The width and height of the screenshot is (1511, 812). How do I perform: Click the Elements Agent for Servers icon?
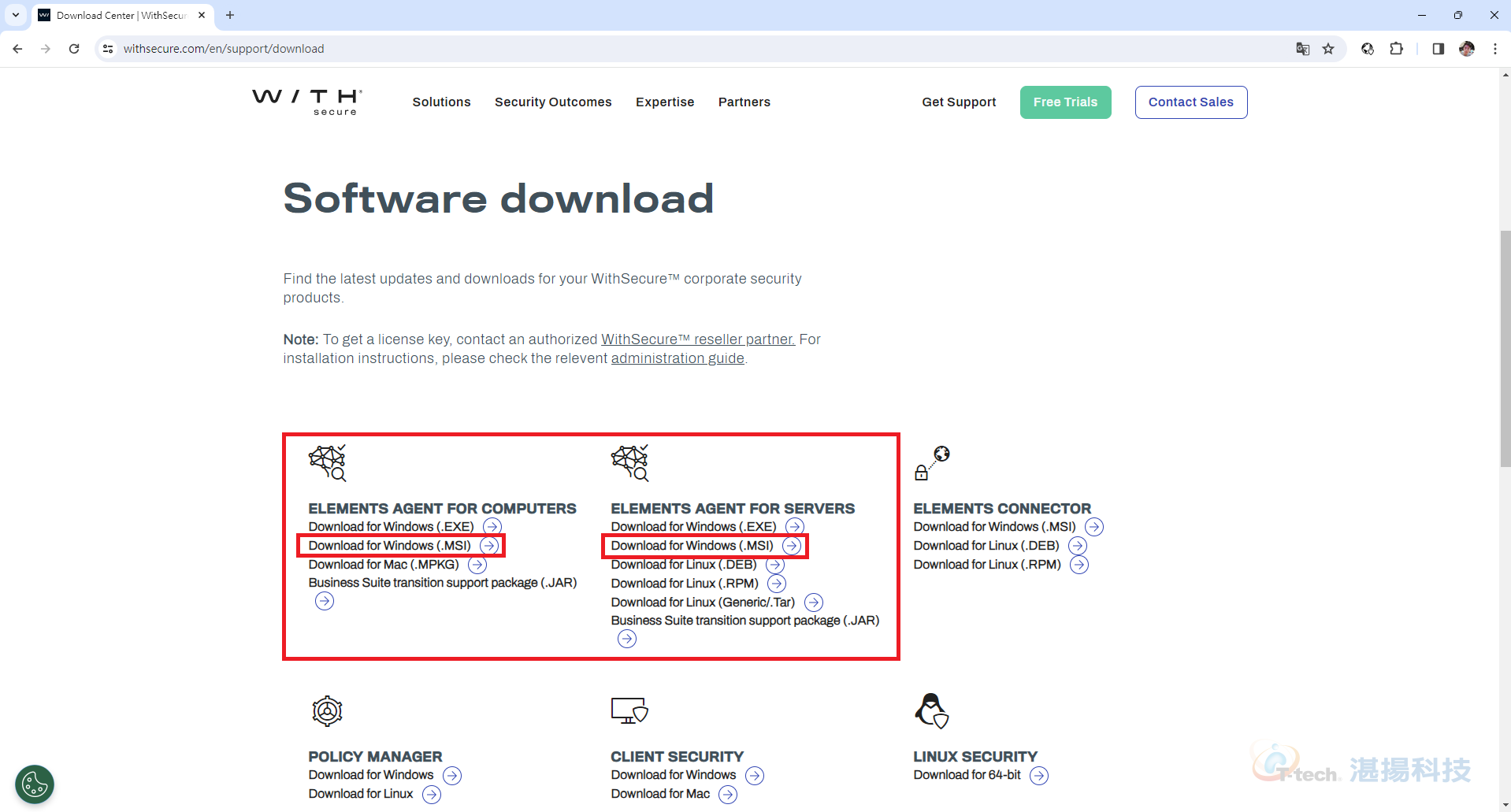pyautogui.click(x=630, y=462)
